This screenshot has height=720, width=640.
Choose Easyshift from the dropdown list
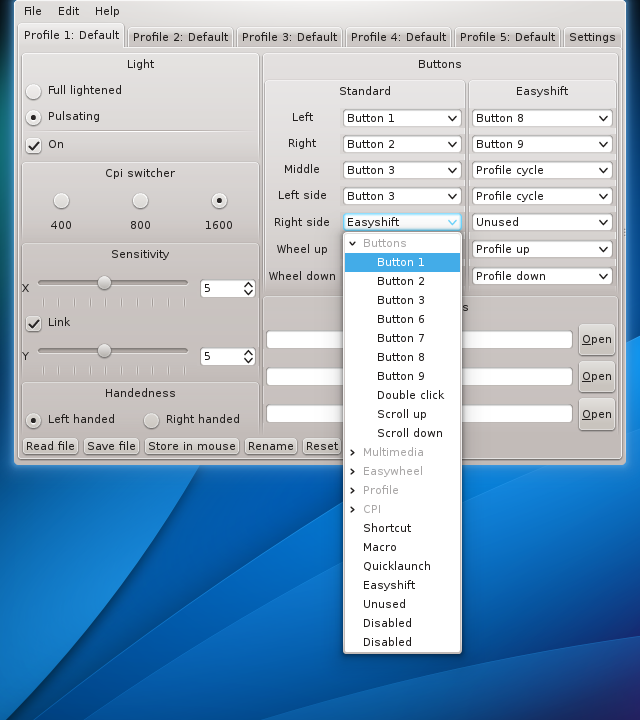(x=402, y=585)
